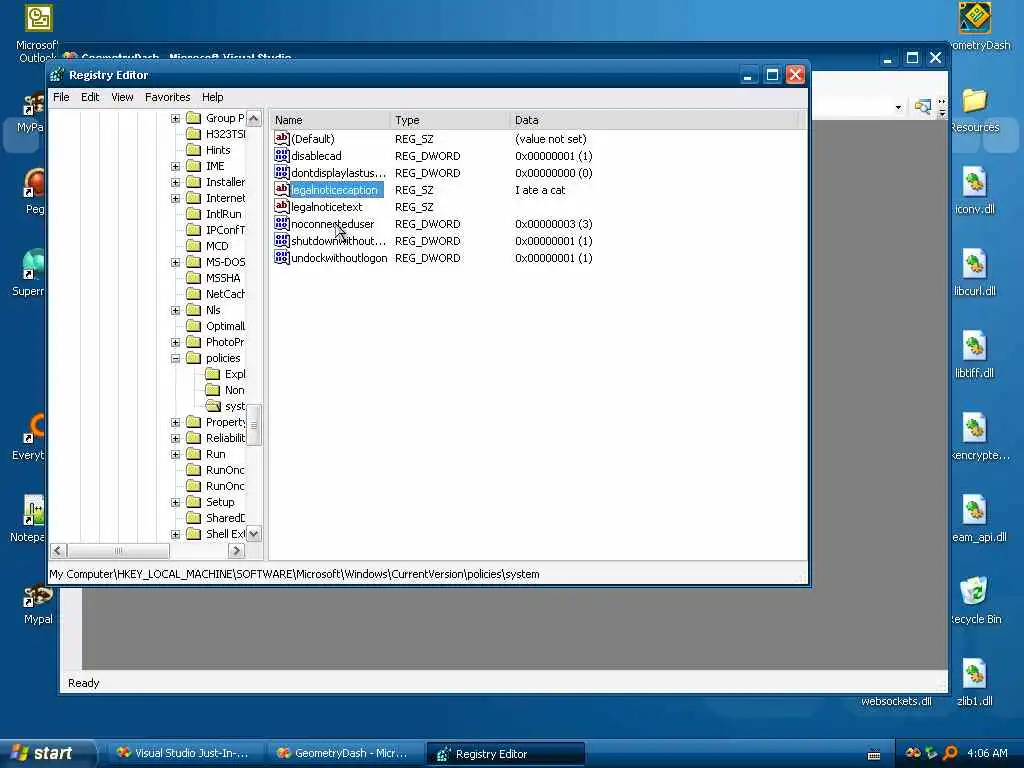Click the Name column header
Image resolution: width=1024 pixels, height=768 pixels.
[330, 120]
